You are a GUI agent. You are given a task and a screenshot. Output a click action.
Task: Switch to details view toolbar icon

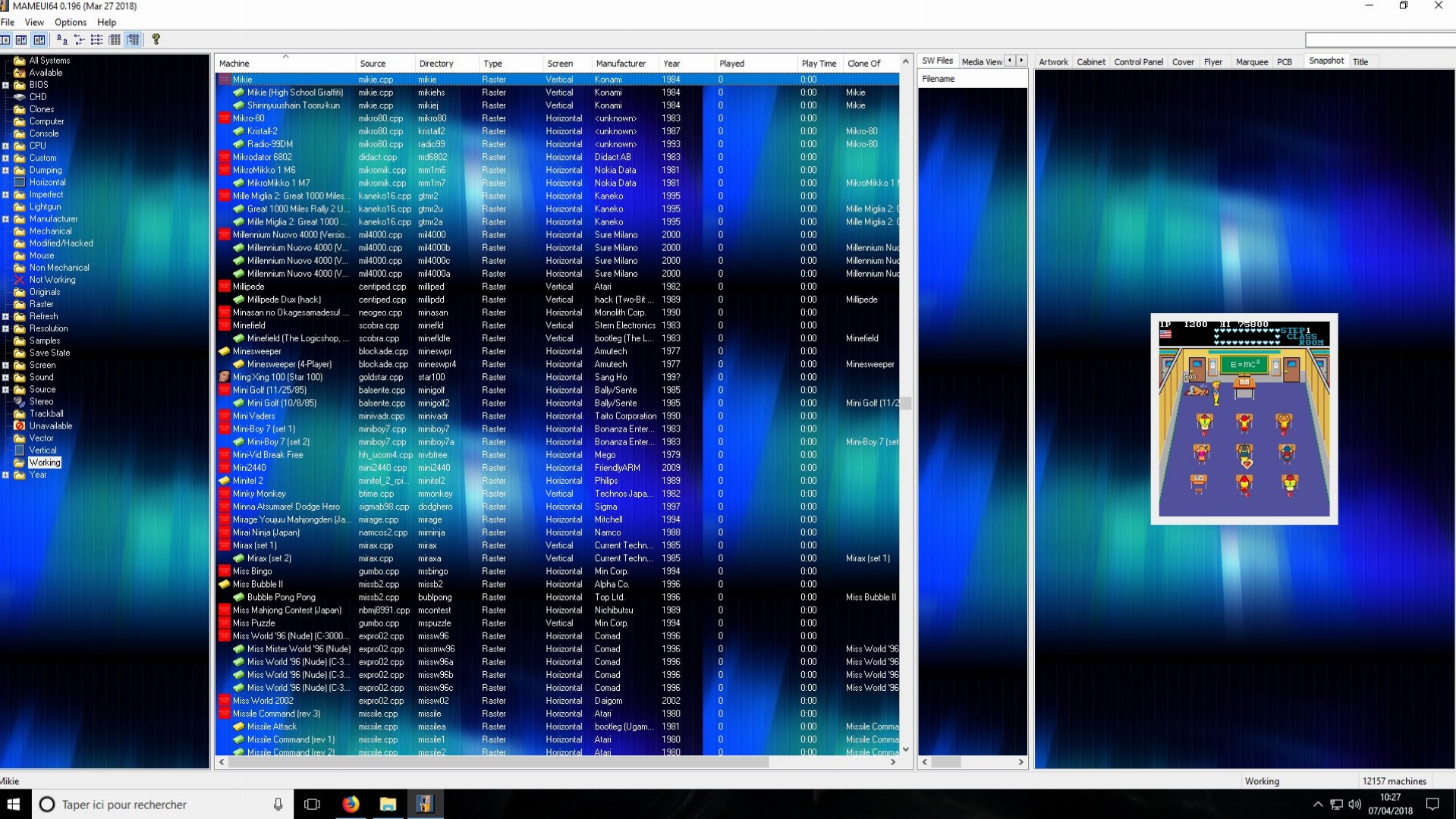coord(115,39)
